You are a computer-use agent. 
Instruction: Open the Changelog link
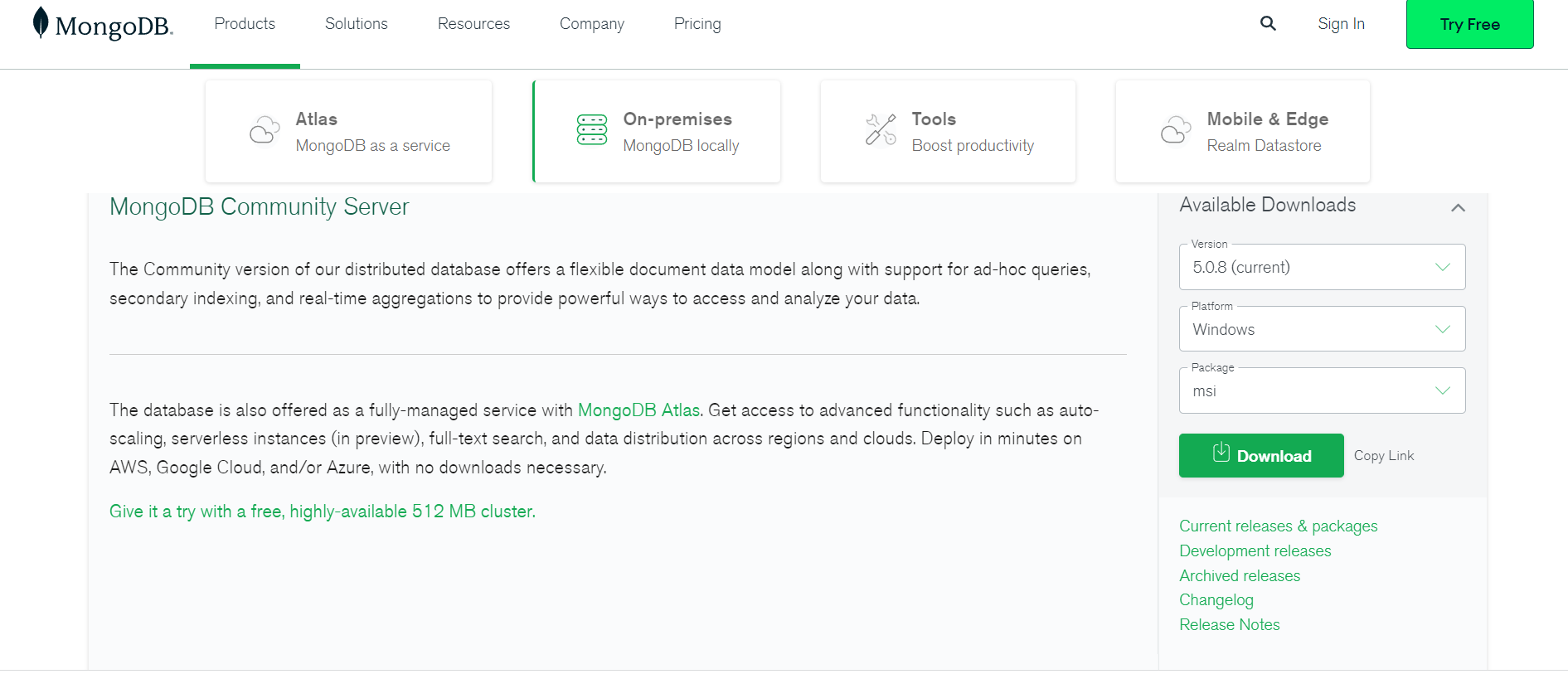pos(1216,600)
